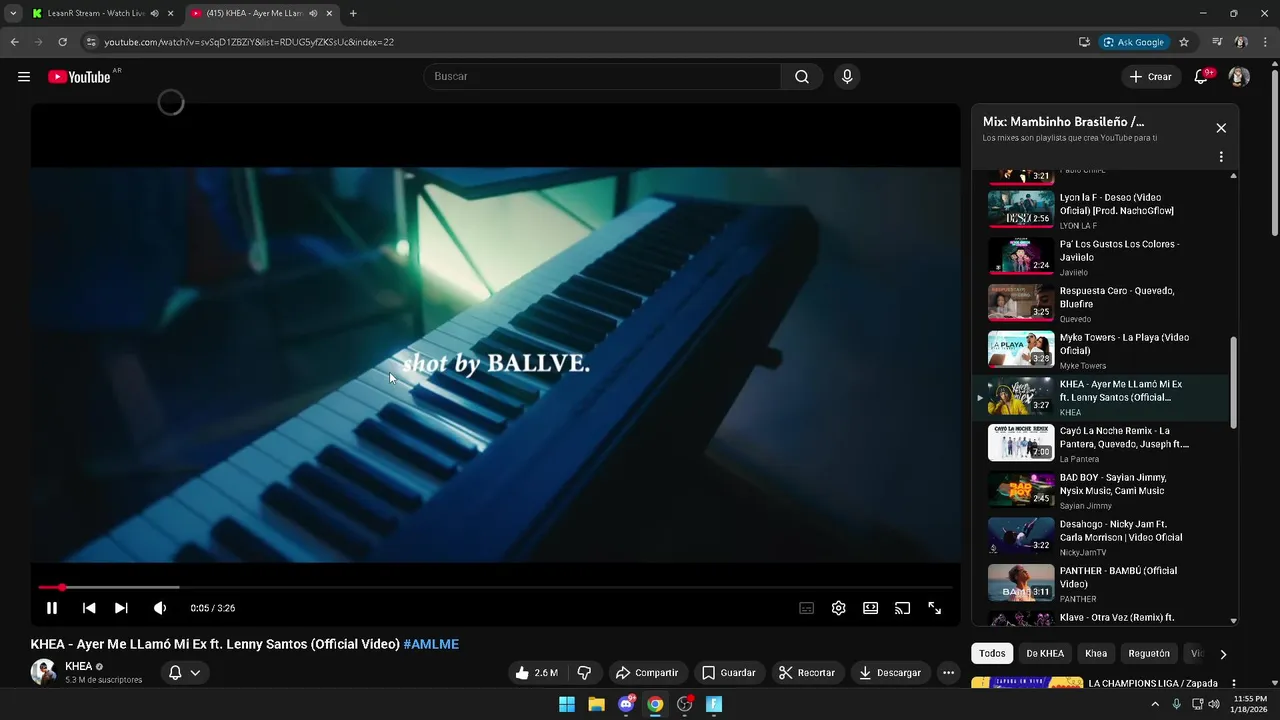Focus the Buscar search field
Screen dimensions: 1280x720
click(x=602, y=77)
